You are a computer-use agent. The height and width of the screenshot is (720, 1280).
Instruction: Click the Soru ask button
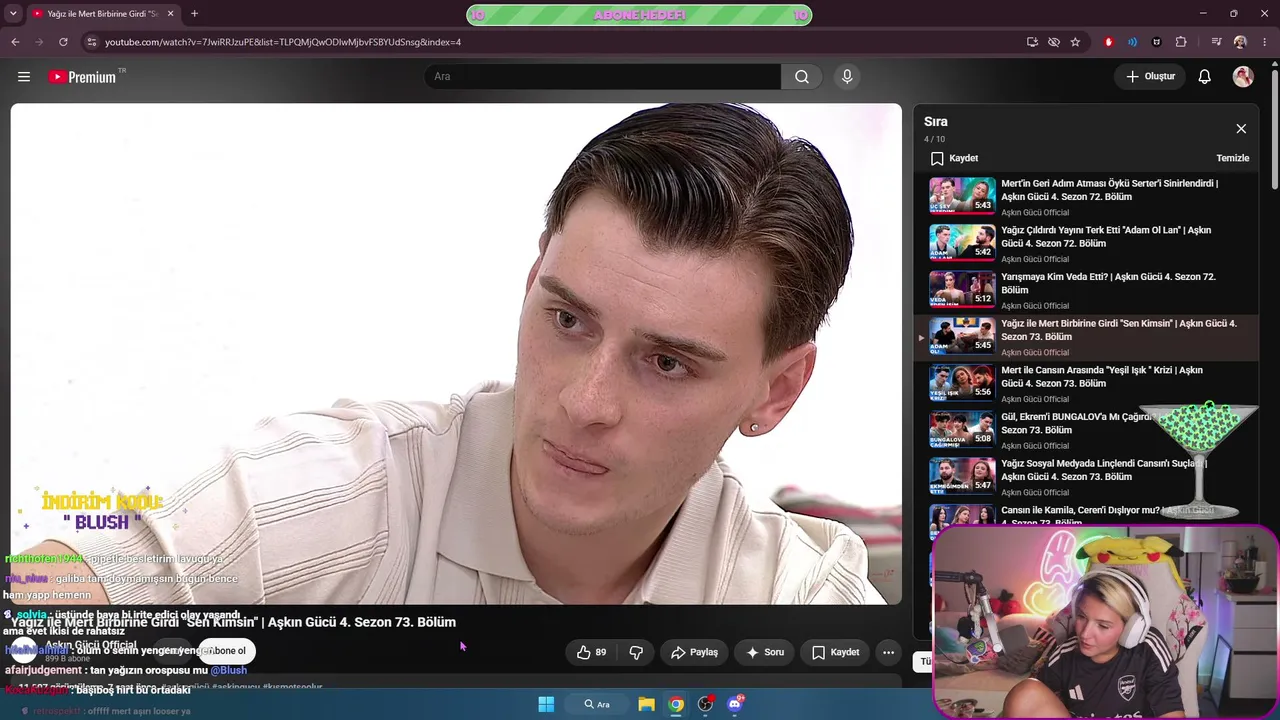(x=765, y=652)
